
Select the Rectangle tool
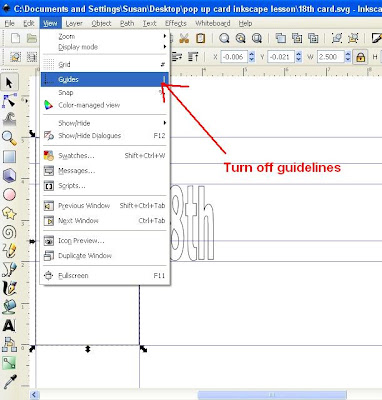[x=9, y=156]
